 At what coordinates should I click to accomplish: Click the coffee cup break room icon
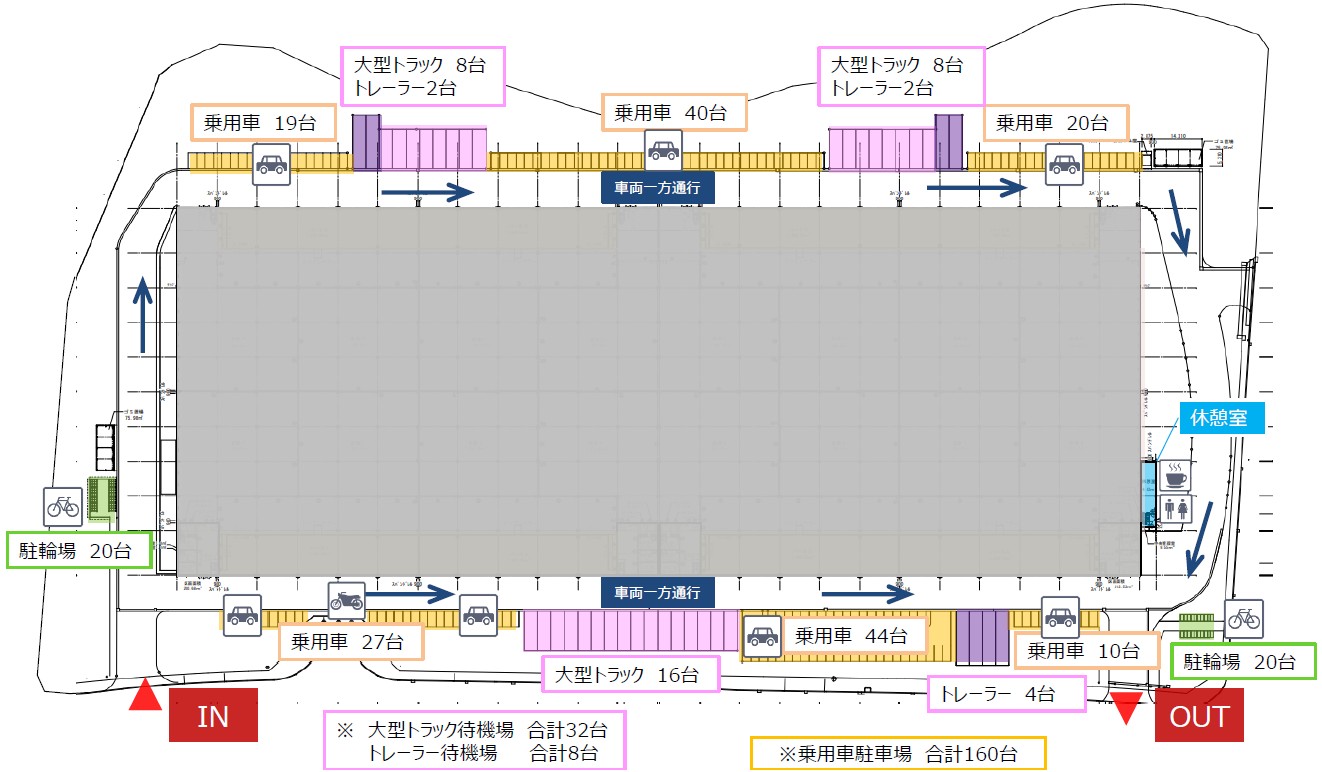point(1175,474)
